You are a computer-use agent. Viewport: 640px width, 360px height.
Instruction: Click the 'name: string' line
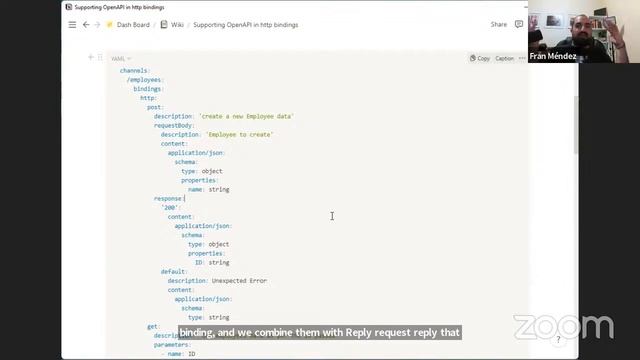click(209, 189)
